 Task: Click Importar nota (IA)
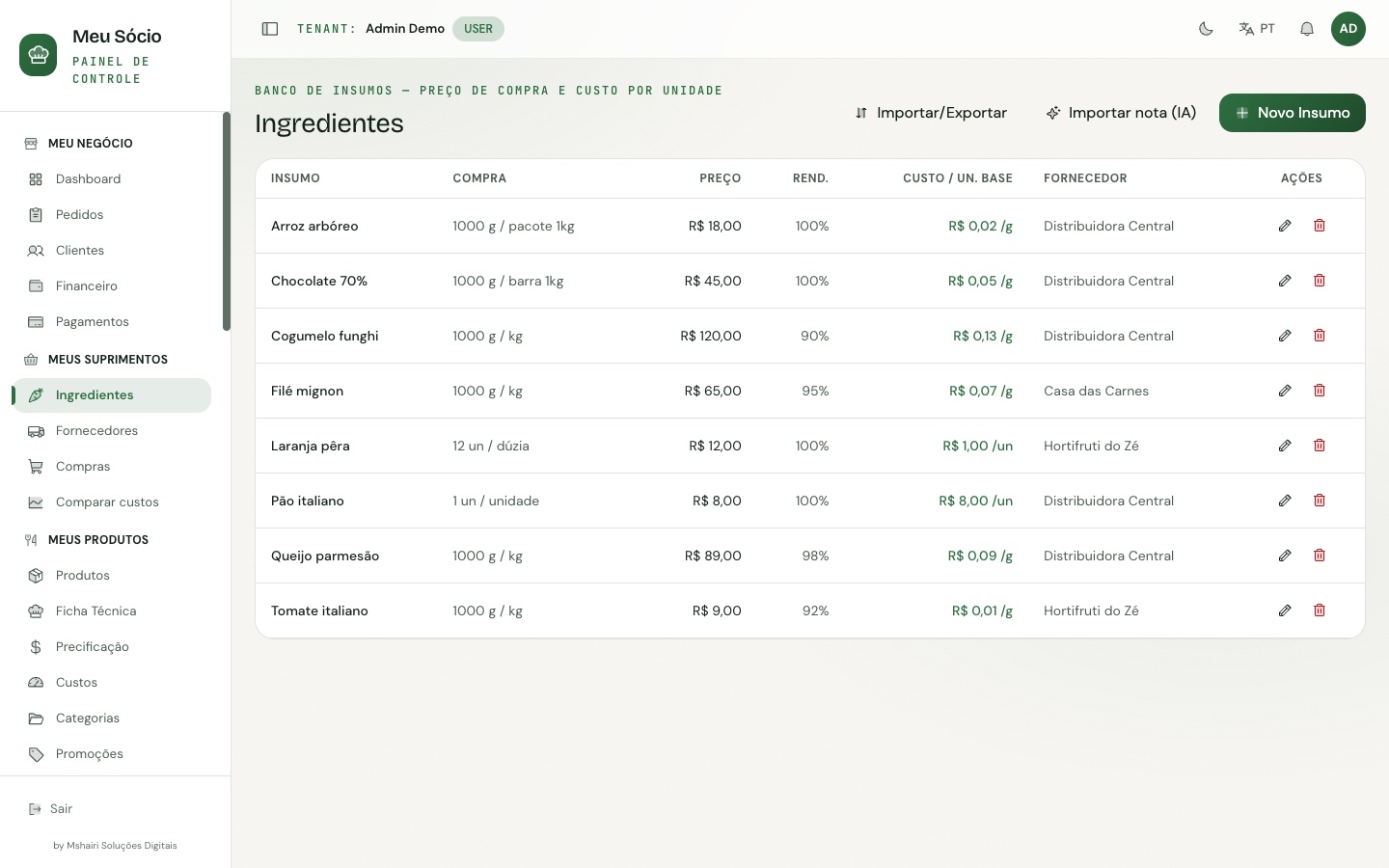click(1121, 113)
